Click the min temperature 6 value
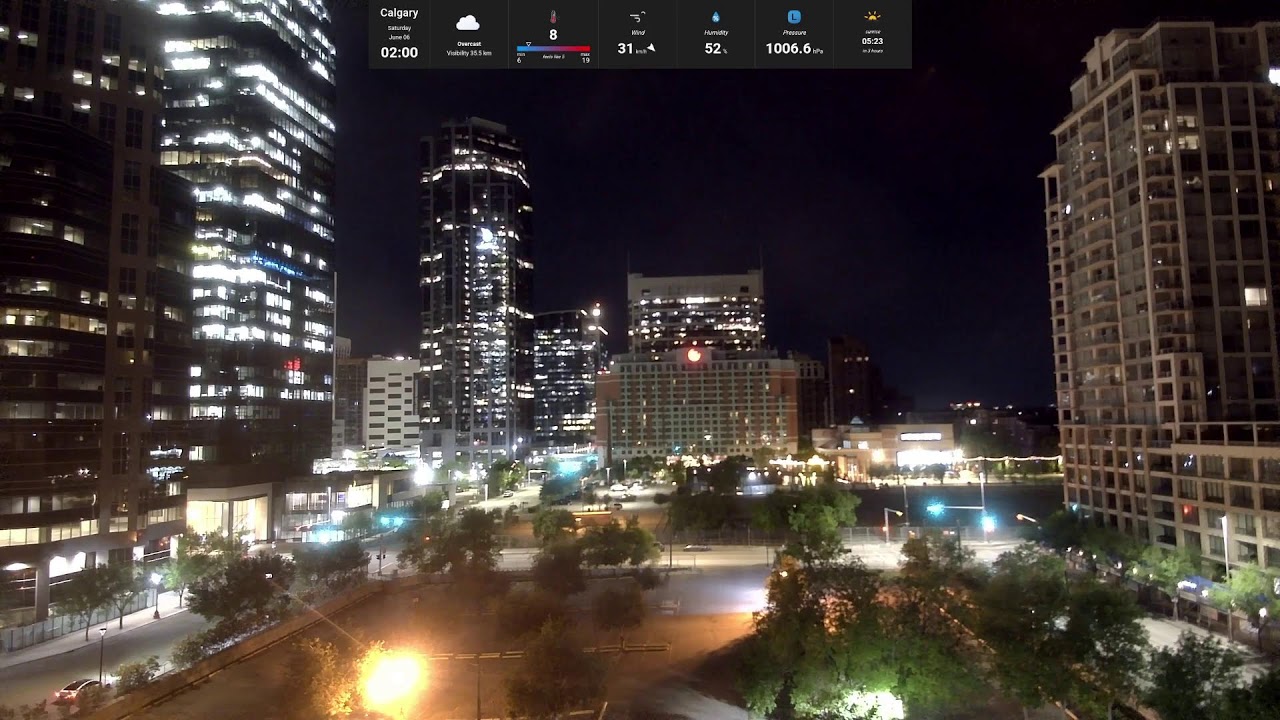The width and height of the screenshot is (1280, 720). click(x=519, y=60)
